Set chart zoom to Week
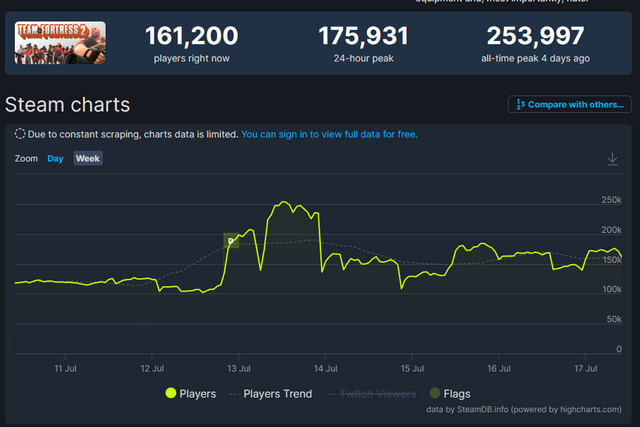 [88, 158]
